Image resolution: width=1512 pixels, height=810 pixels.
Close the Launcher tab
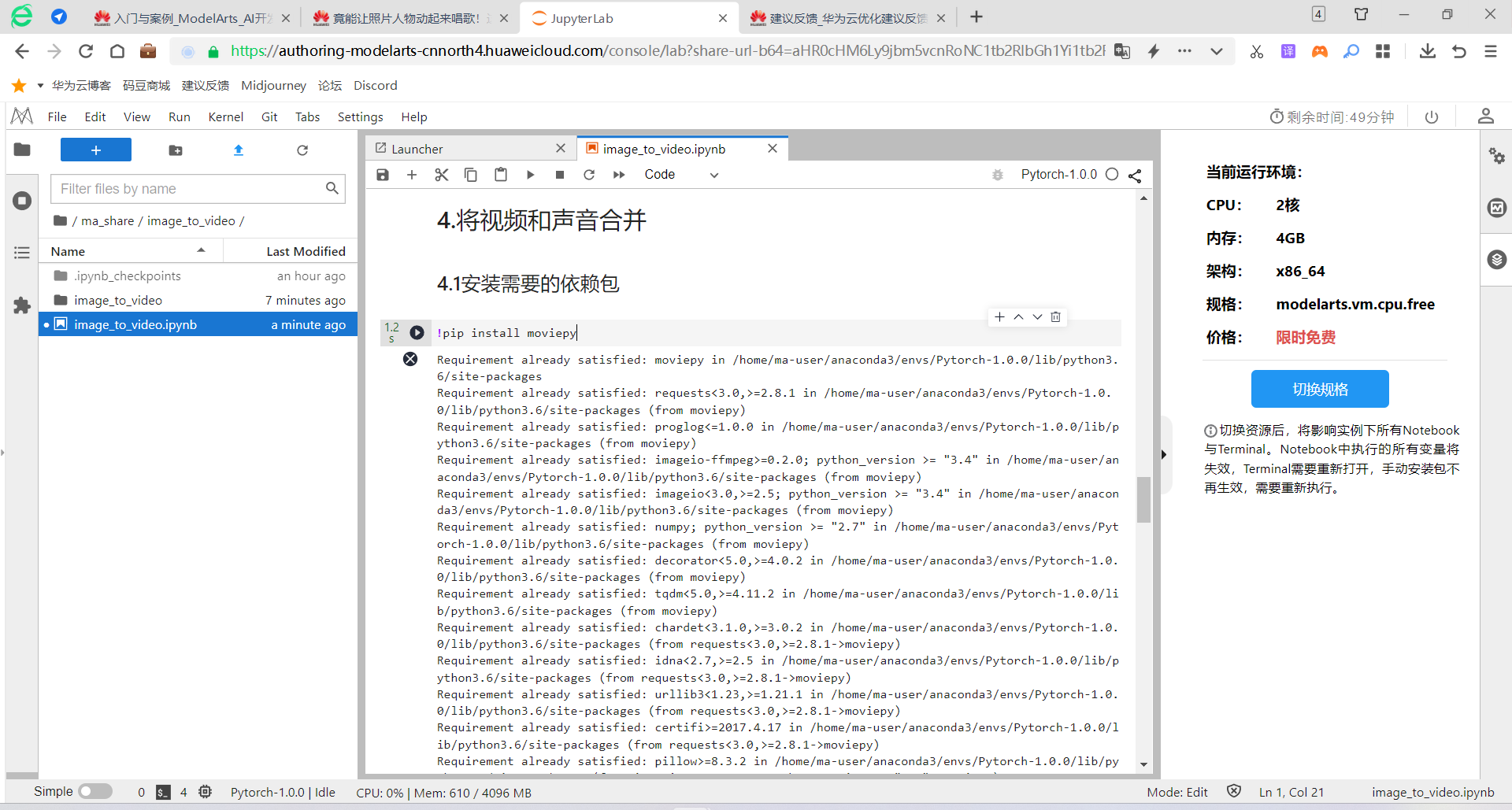(561, 148)
